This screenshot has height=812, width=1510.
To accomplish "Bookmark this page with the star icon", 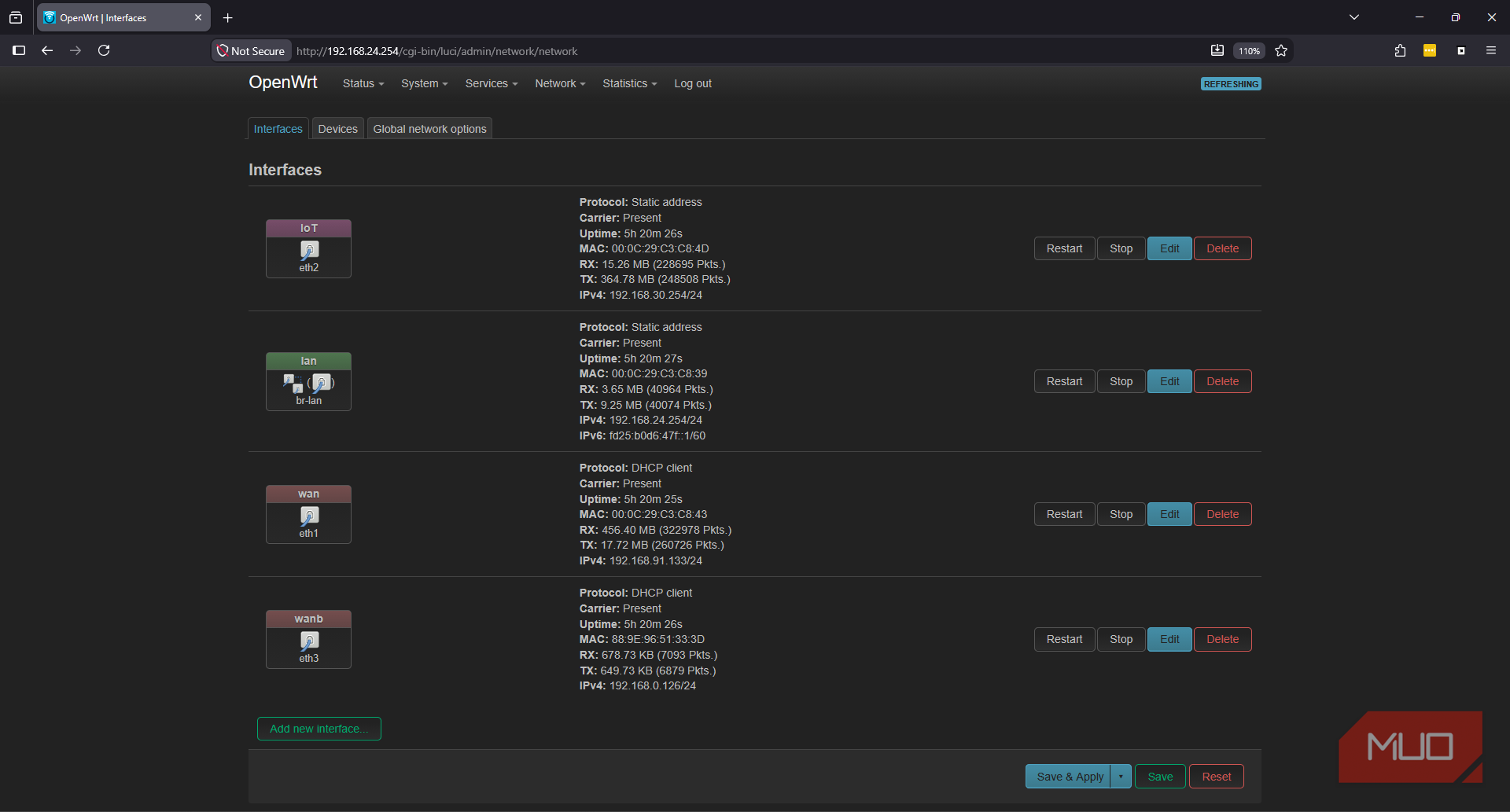I will pyautogui.click(x=1281, y=50).
